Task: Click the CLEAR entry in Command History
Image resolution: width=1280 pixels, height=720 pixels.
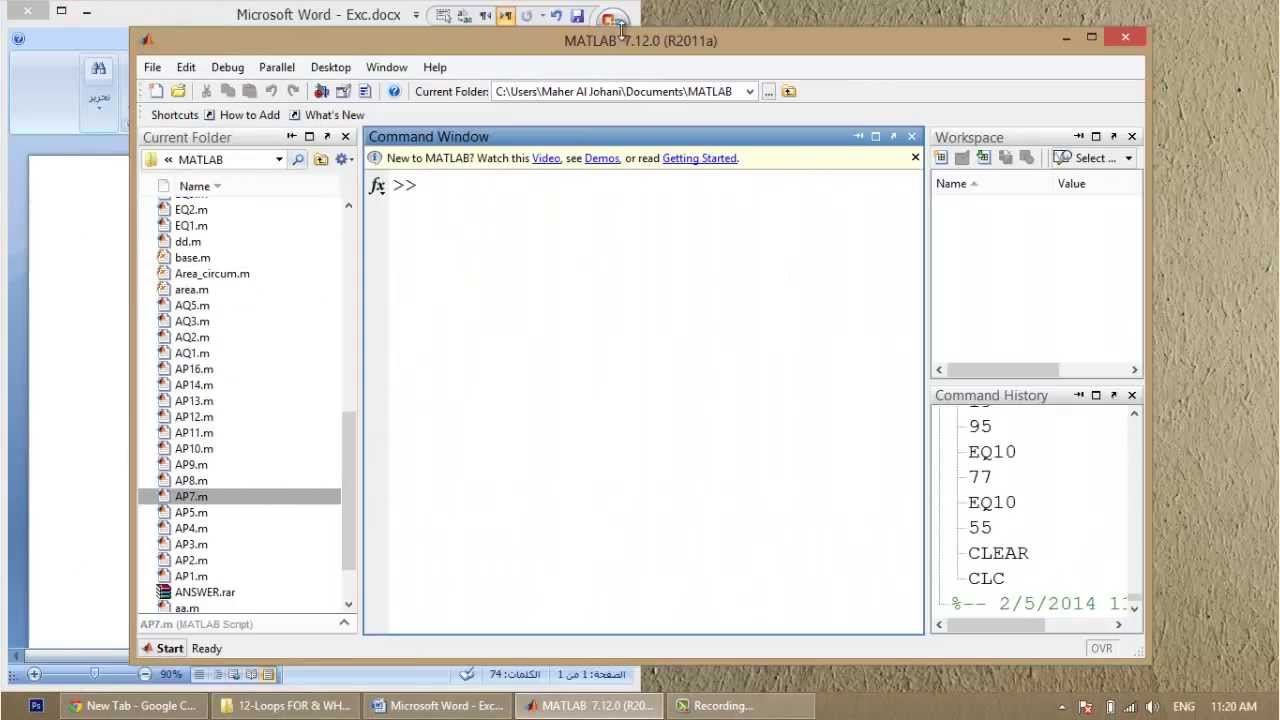Action: tap(998, 553)
